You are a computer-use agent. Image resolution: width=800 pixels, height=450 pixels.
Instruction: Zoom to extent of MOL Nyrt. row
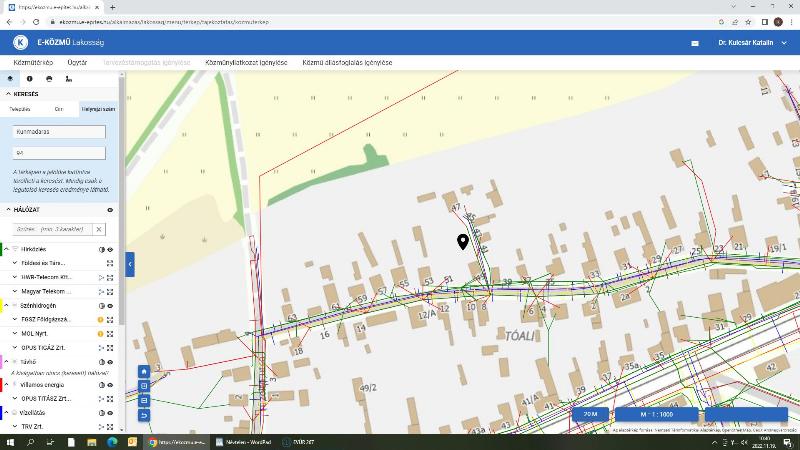(110, 334)
